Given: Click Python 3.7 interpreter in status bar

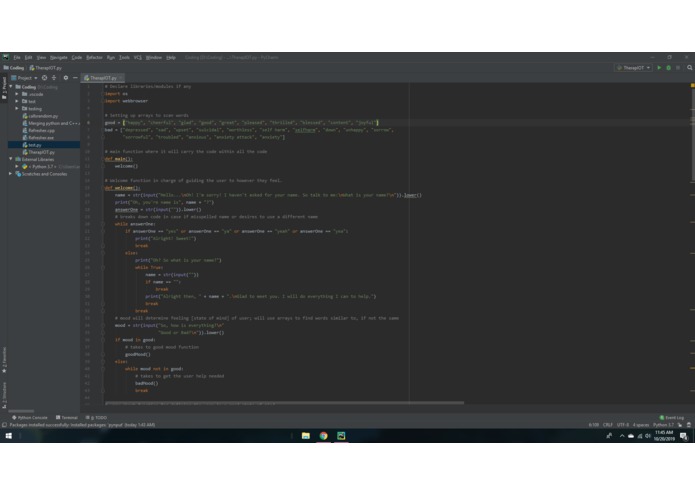Looking at the screenshot, I should 663,425.
